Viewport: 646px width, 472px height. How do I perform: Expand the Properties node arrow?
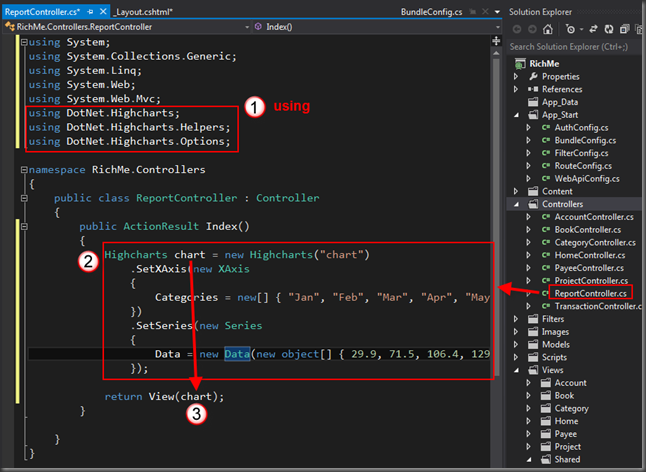coord(516,76)
